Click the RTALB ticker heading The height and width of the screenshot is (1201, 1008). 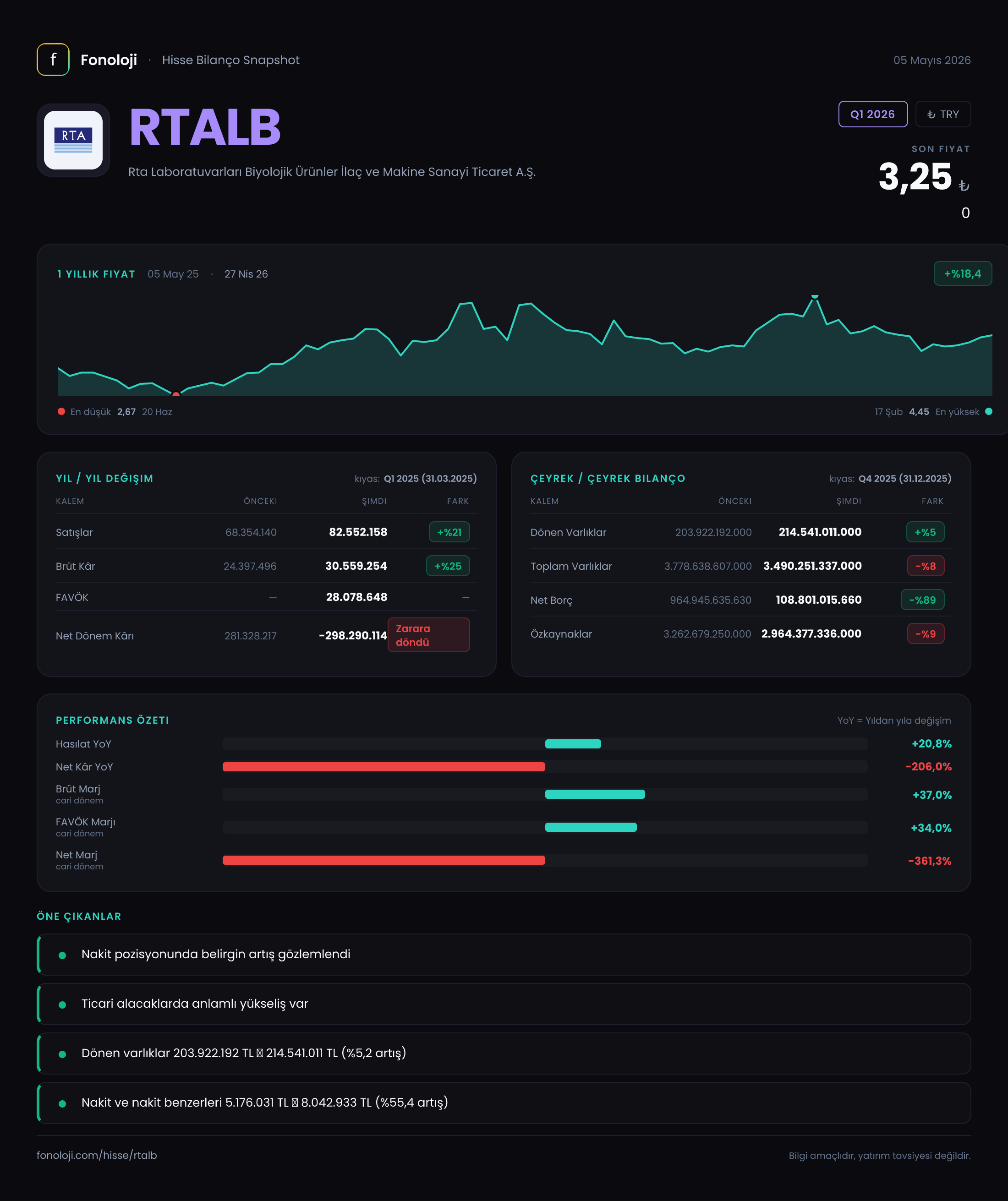coord(205,127)
